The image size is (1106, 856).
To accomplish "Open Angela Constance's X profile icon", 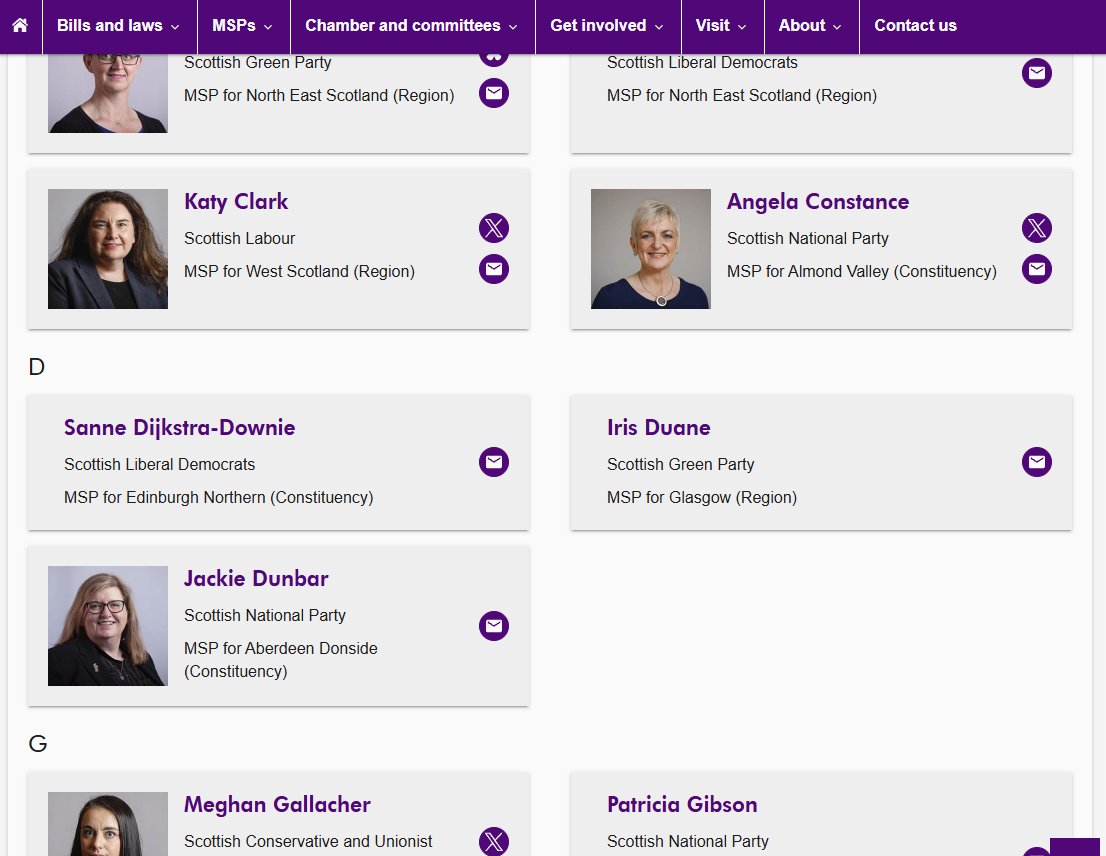I will pos(1037,228).
